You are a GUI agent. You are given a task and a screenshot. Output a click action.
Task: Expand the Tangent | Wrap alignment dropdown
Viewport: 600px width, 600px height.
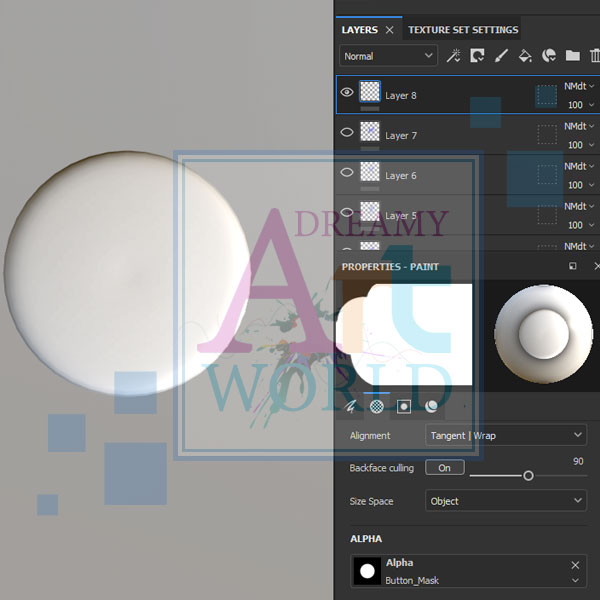[505, 435]
